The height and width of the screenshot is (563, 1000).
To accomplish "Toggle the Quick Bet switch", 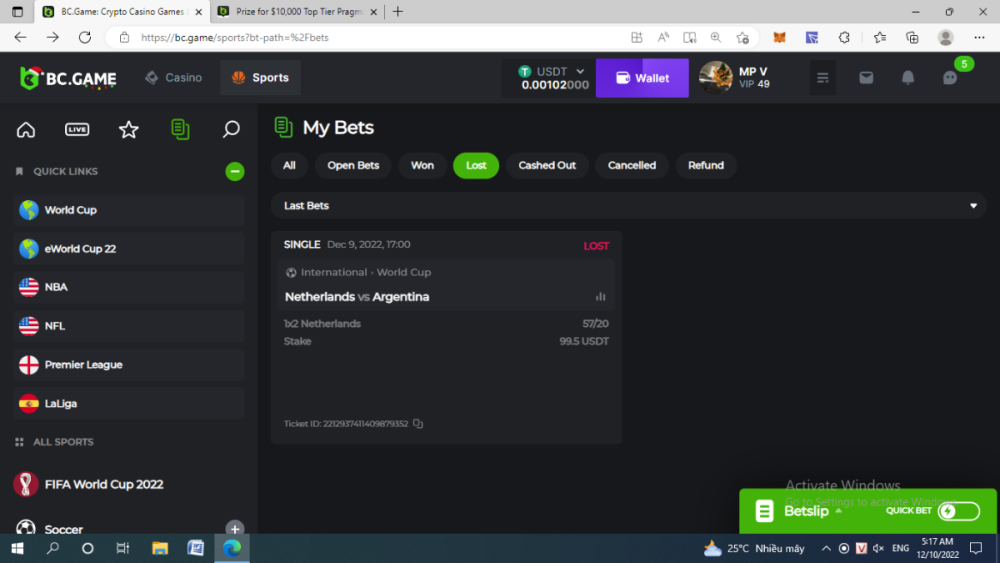I will 958,511.
